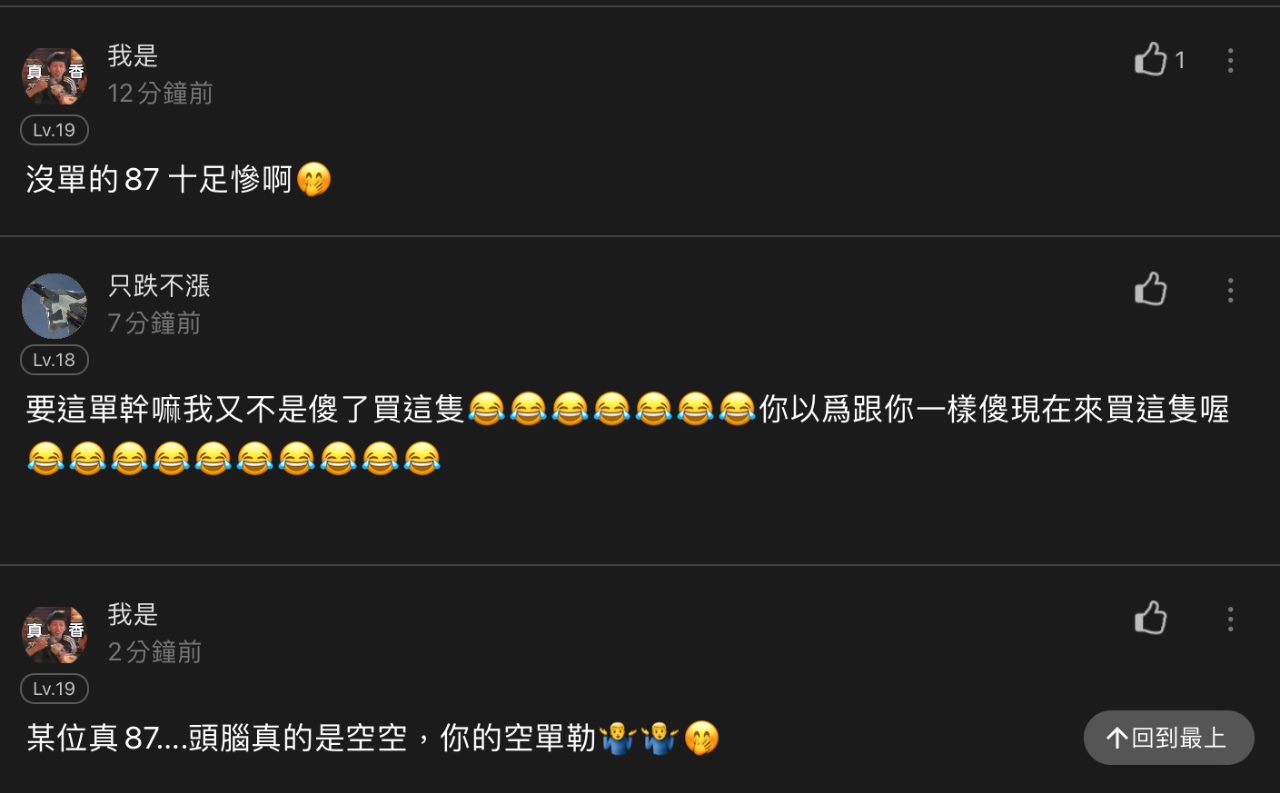Like the comment posted 2 minutes ago
The width and height of the screenshot is (1280, 793).
(1151, 618)
